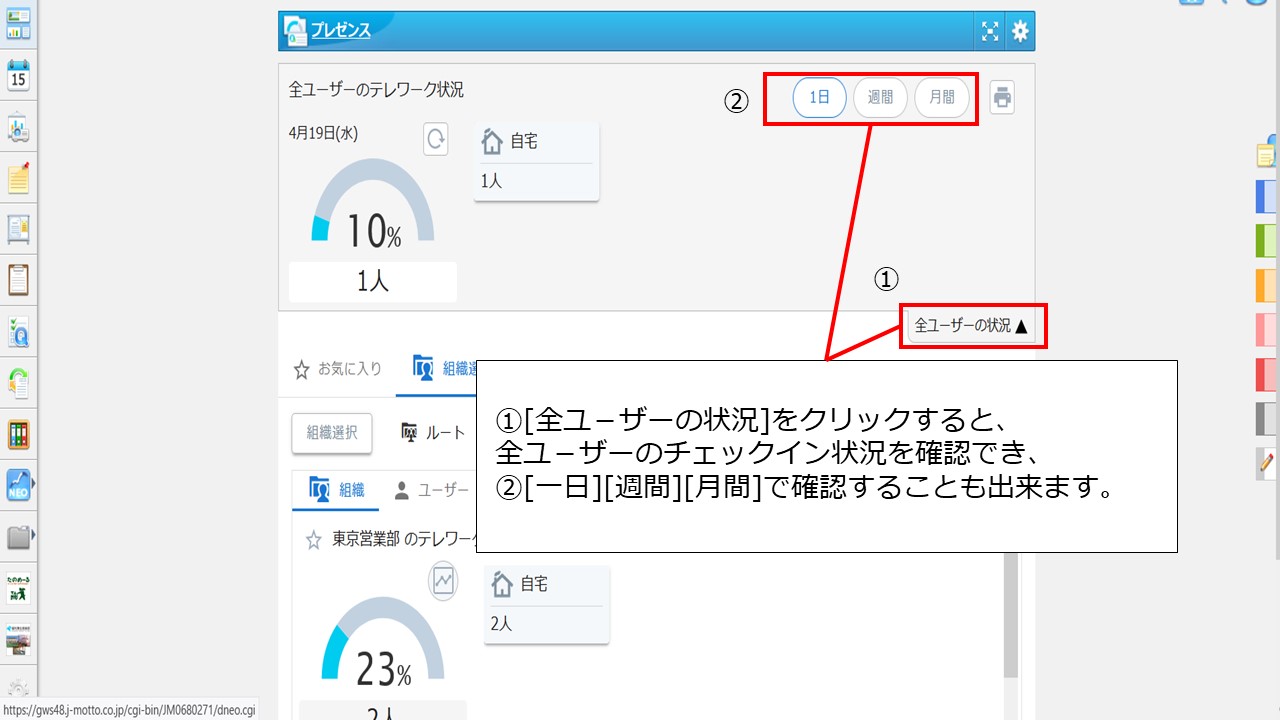Pick the gray color tab on right edge
The image size is (1280, 720).
pos(1267,419)
